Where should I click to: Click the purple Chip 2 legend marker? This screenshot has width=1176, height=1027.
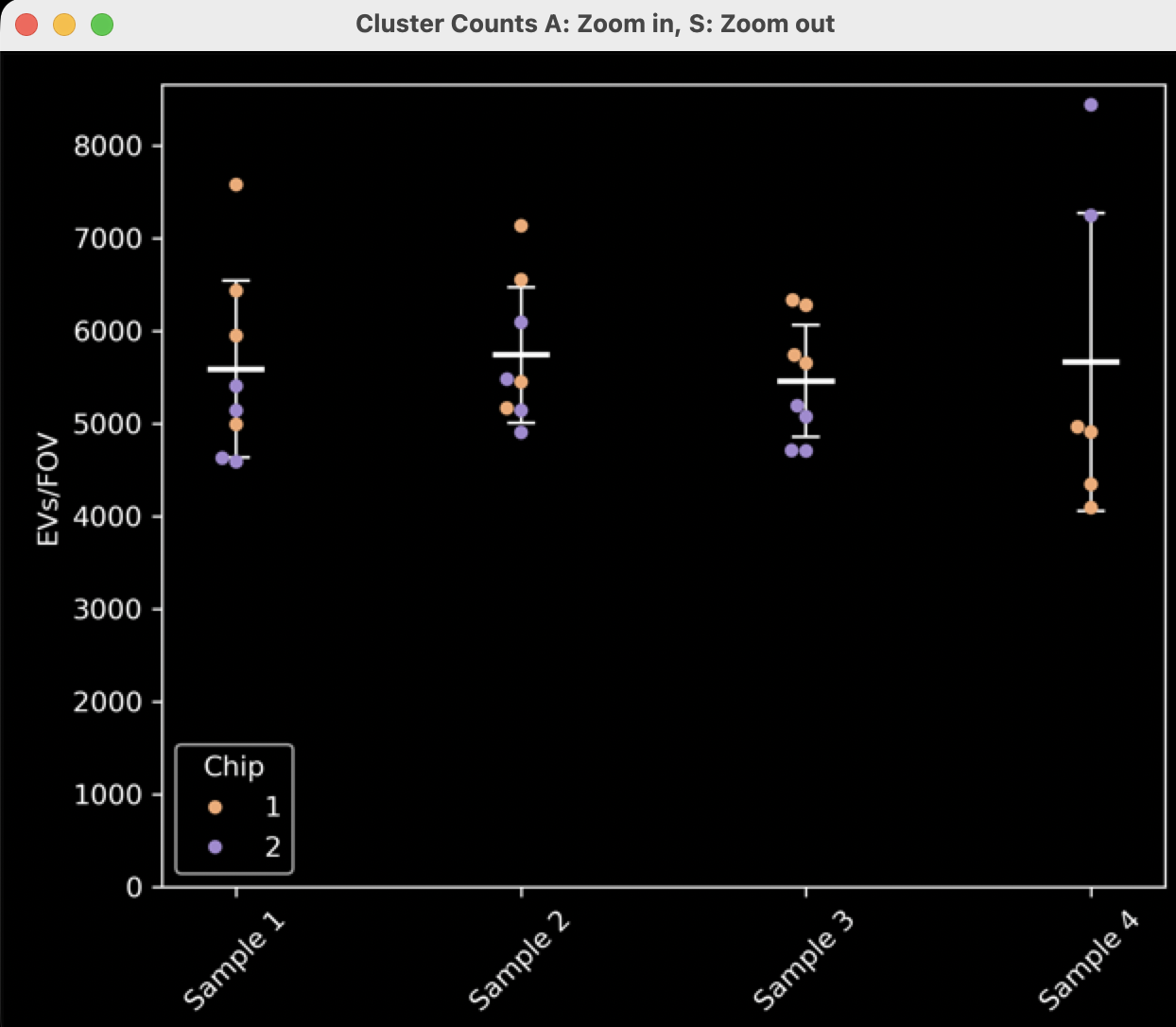click(215, 846)
